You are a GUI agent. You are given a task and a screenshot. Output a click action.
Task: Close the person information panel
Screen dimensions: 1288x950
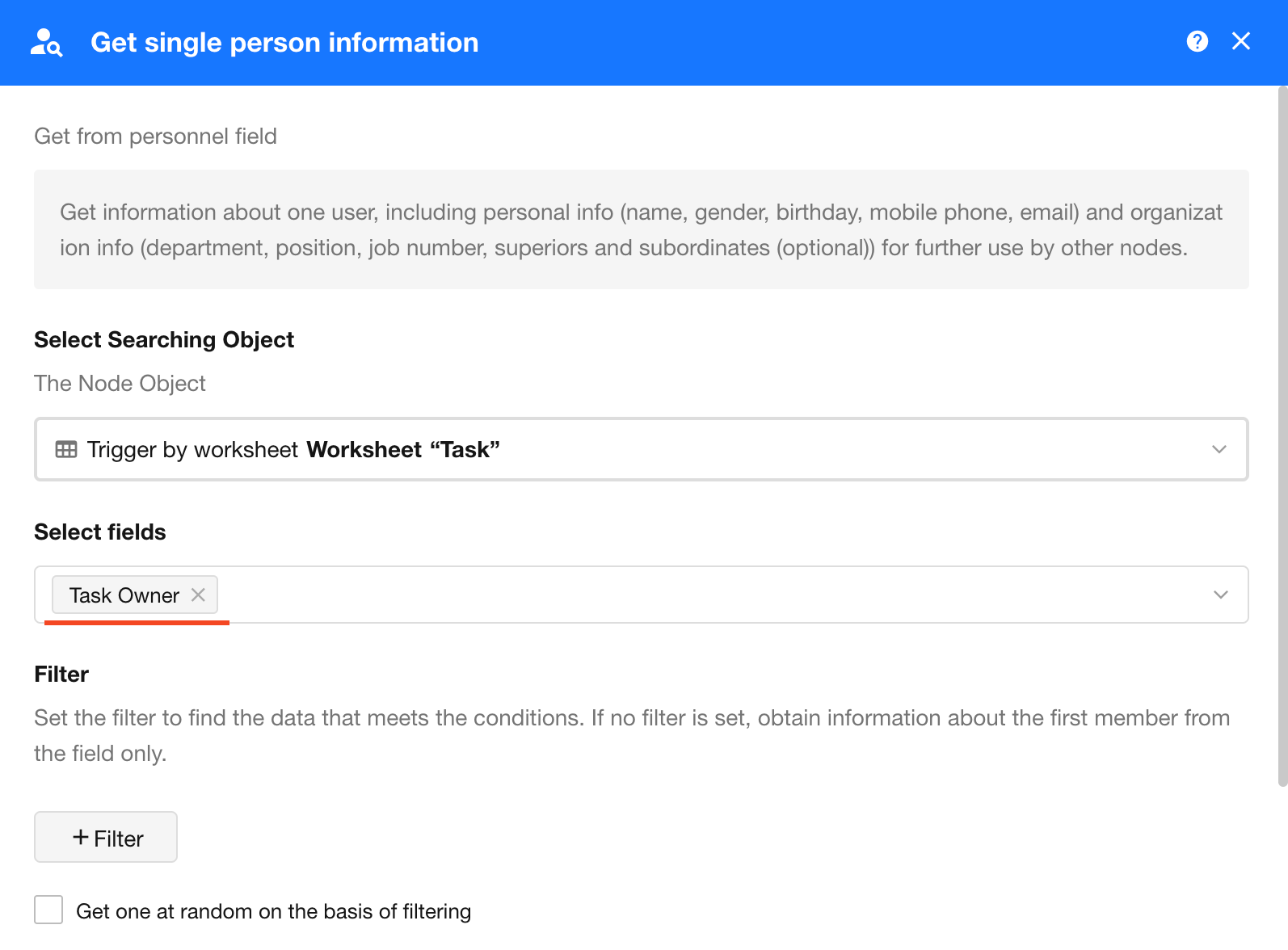coord(1240,41)
